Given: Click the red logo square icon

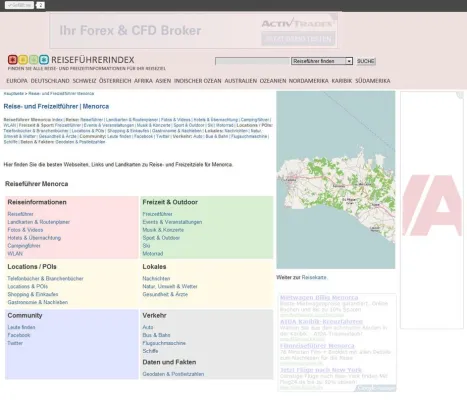Looking at the screenshot, I should [13, 60].
